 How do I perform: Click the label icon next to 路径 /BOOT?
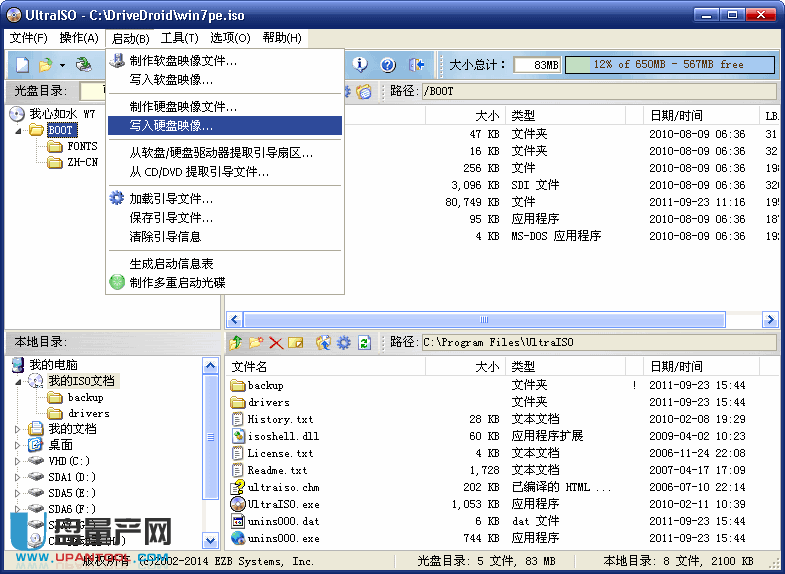coord(364,92)
